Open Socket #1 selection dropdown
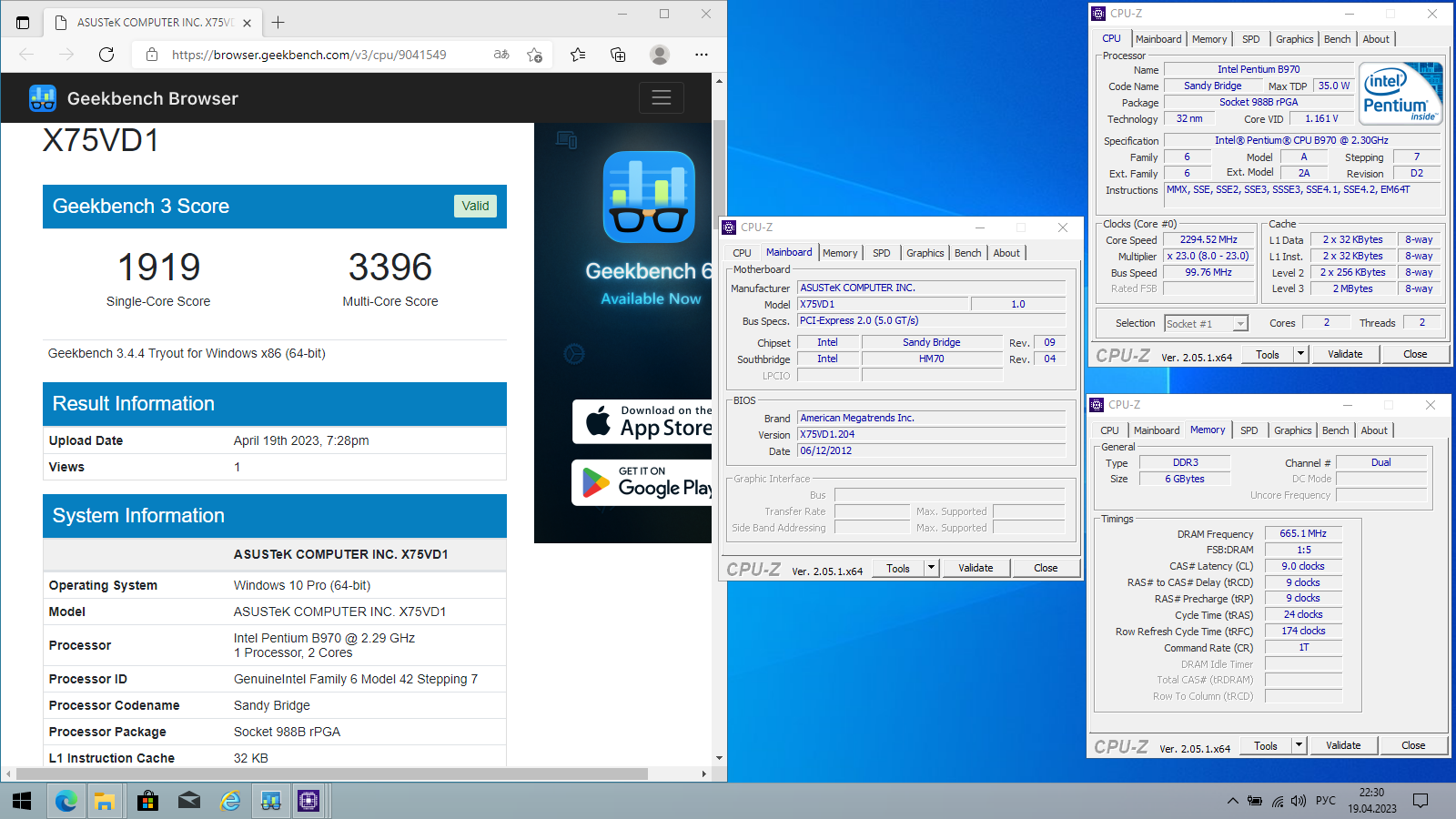 tap(1206, 324)
